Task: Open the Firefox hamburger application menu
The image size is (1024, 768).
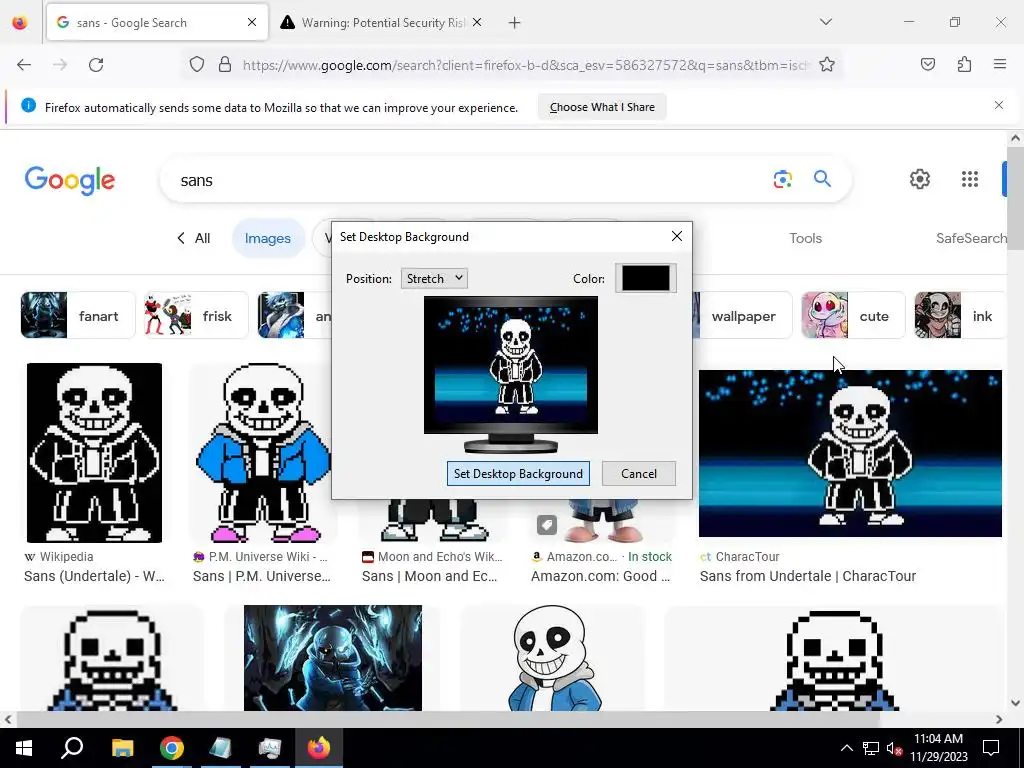Action: (999, 65)
